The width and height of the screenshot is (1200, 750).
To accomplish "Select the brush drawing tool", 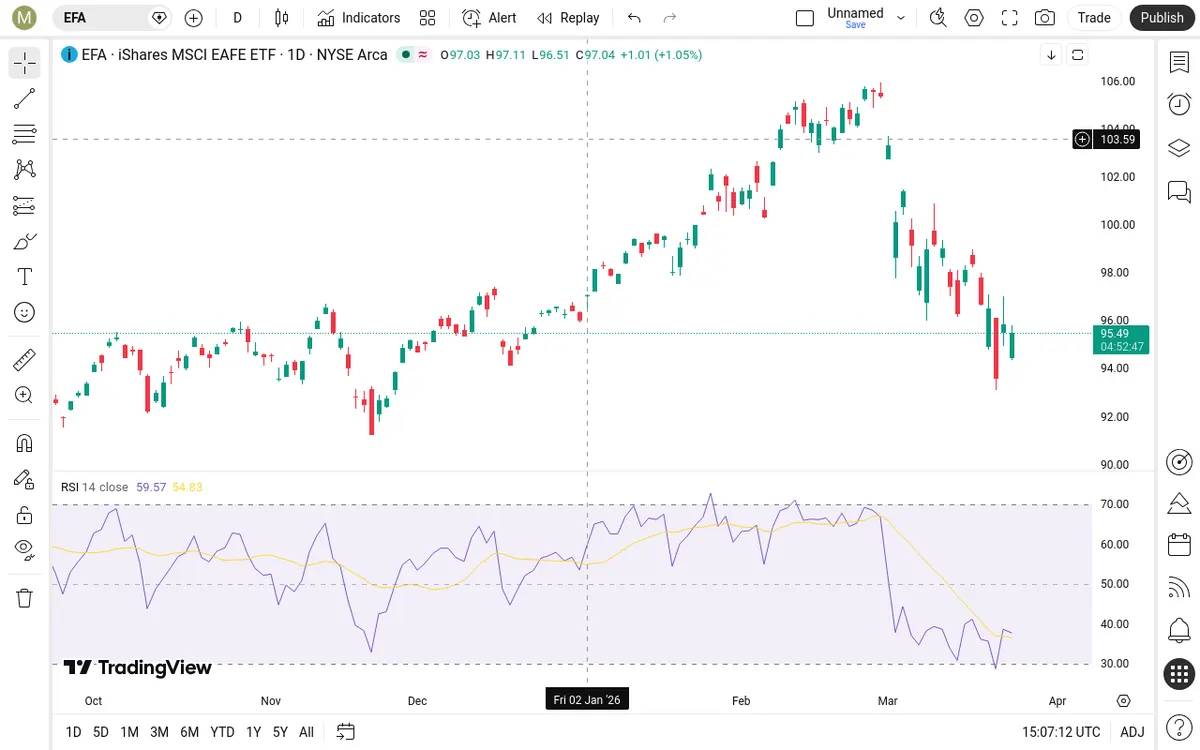I will point(25,241).
